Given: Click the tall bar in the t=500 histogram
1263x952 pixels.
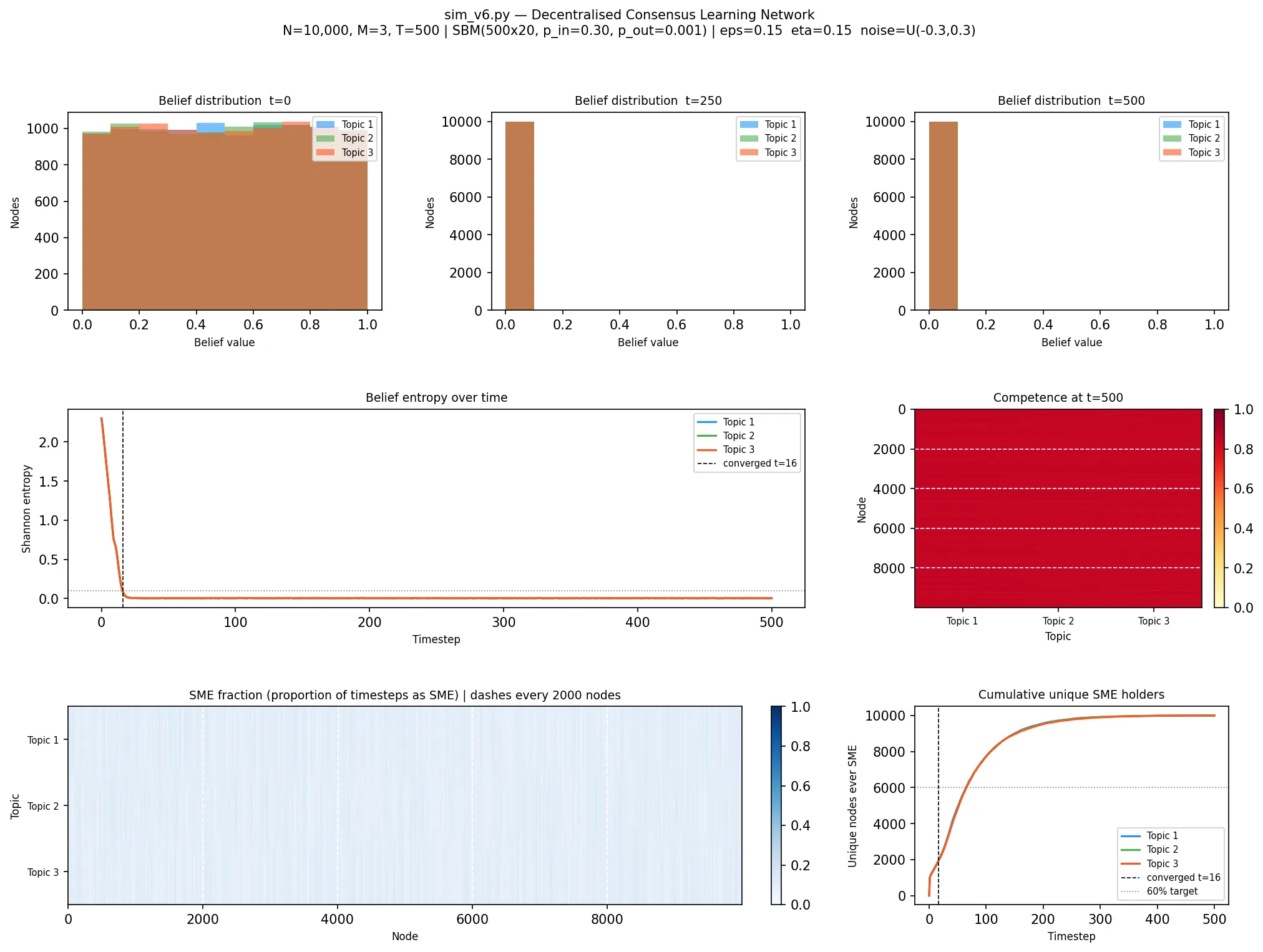Looking at the screenshot, I should [x=943, y=216].
